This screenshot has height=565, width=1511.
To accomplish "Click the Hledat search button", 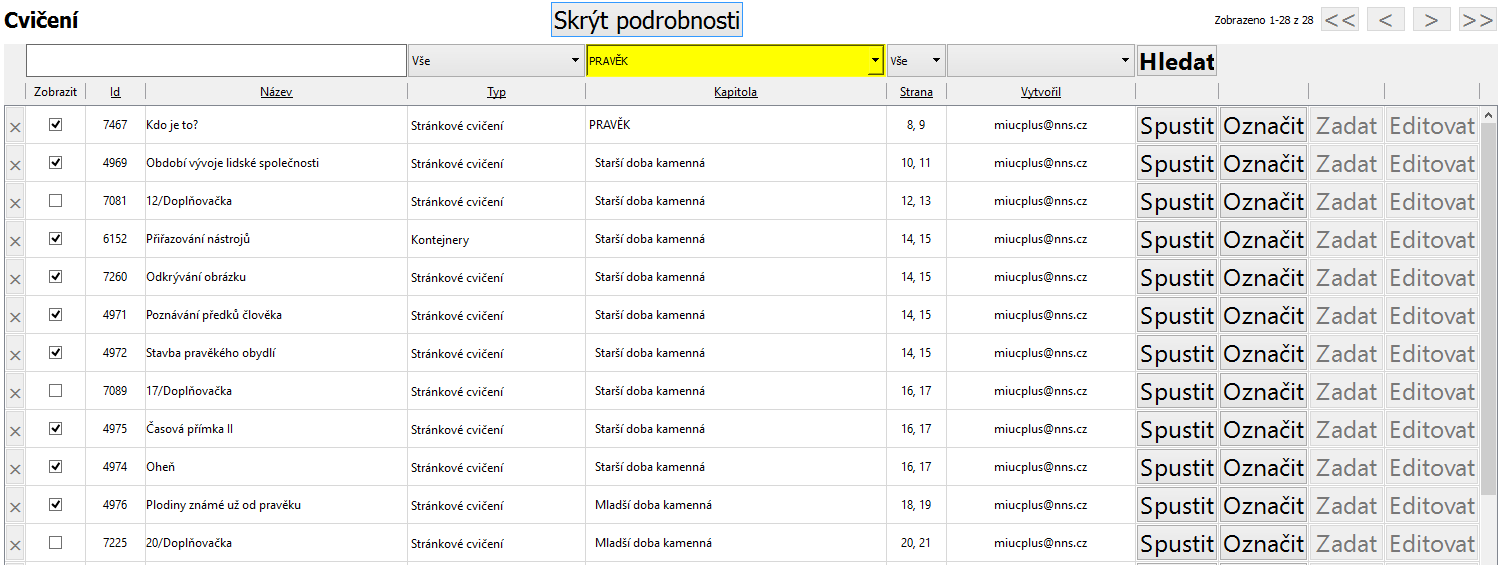I will pyautogui.click(x=1177, y=61).
